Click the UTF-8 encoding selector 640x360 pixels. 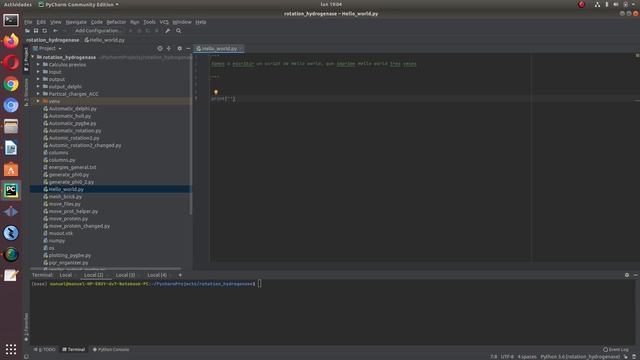507,357
